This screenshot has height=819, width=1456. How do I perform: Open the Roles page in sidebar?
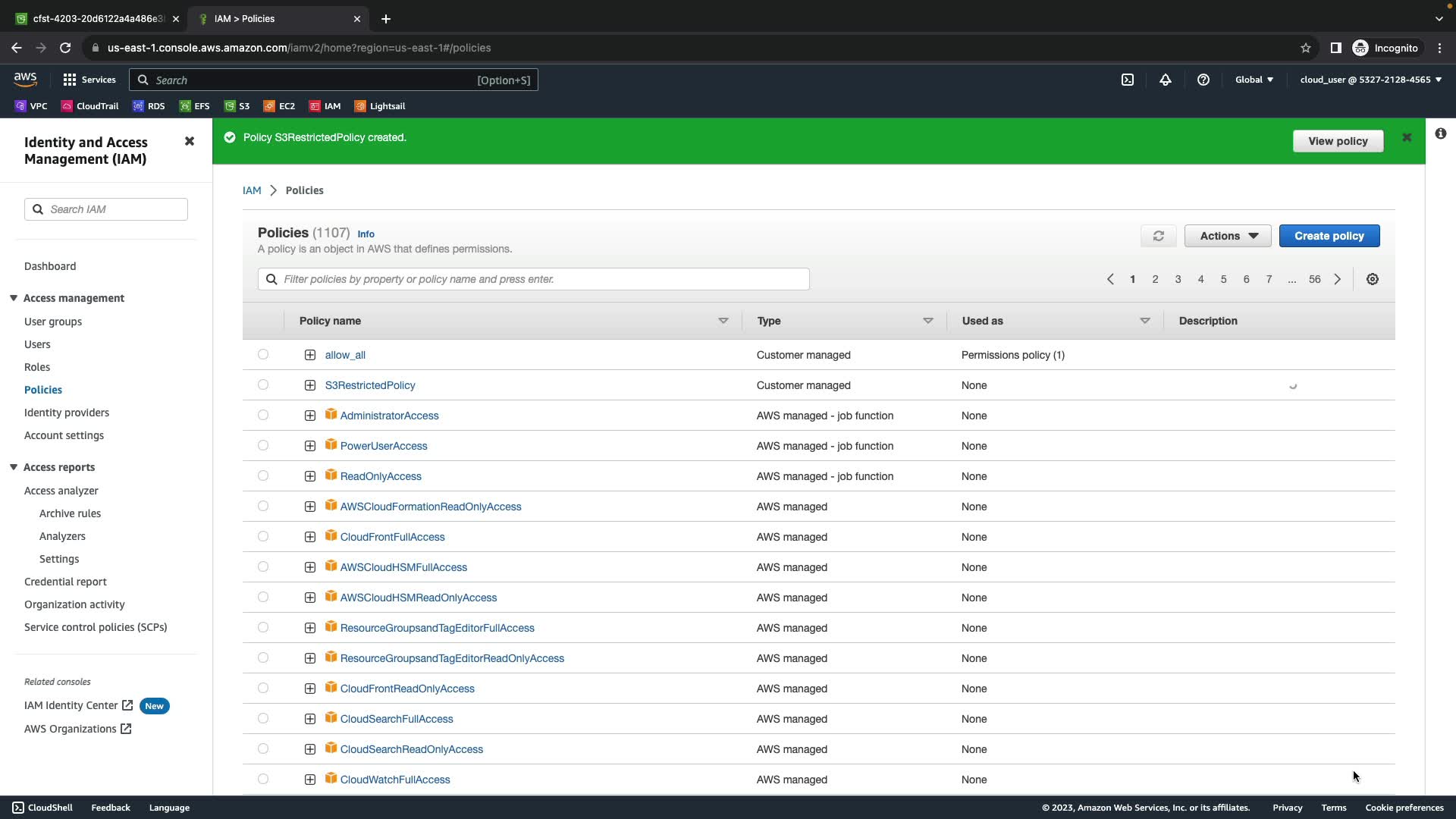tap(37, 367)
